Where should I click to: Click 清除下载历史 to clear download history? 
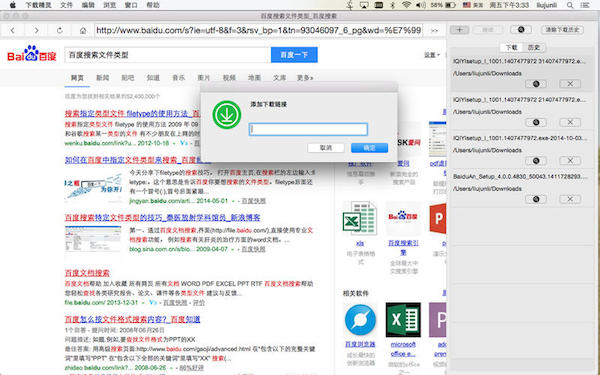pyautogui.click(x=562, y=30)
